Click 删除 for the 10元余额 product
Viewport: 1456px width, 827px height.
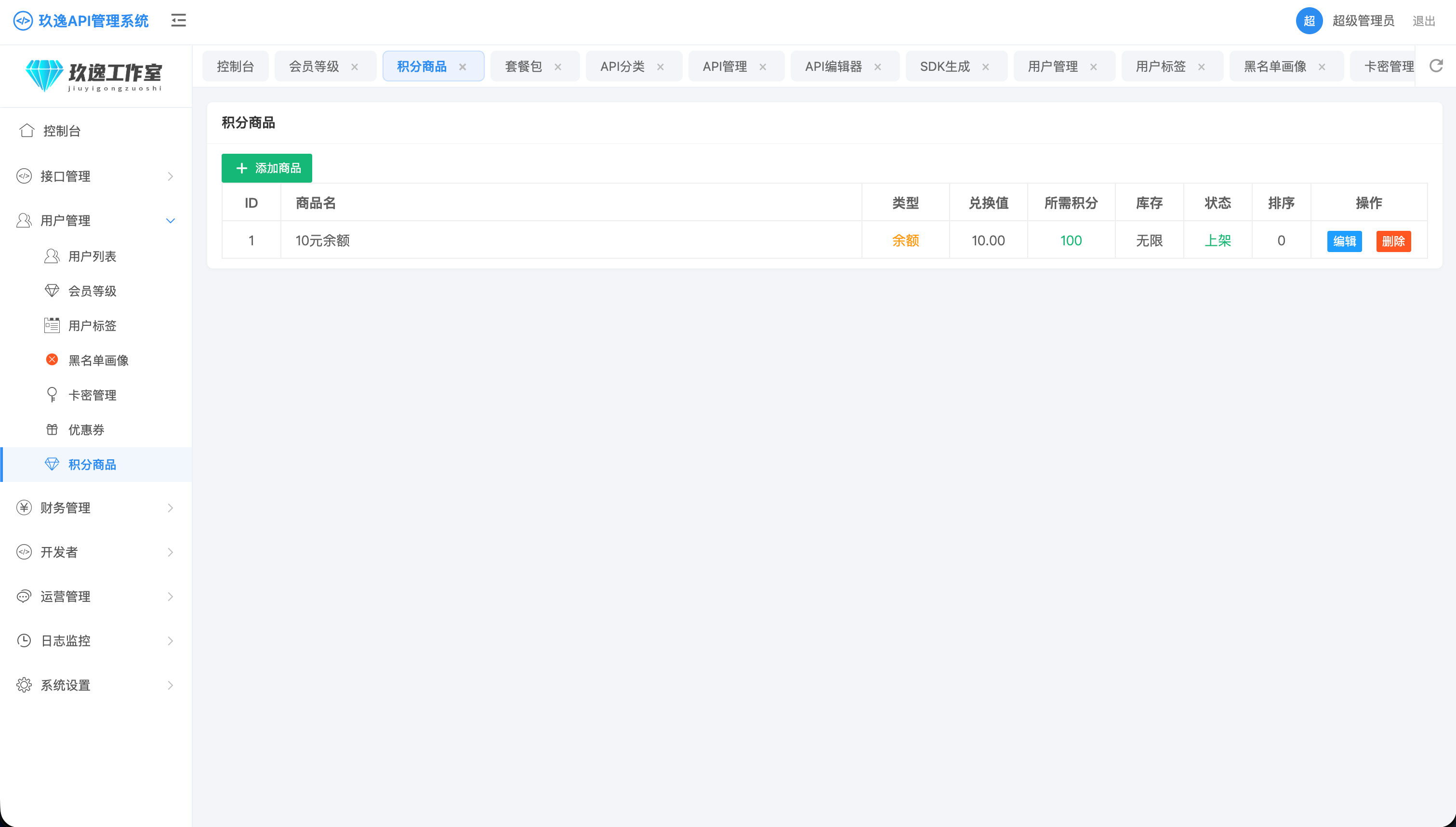tap(1393, 241)
